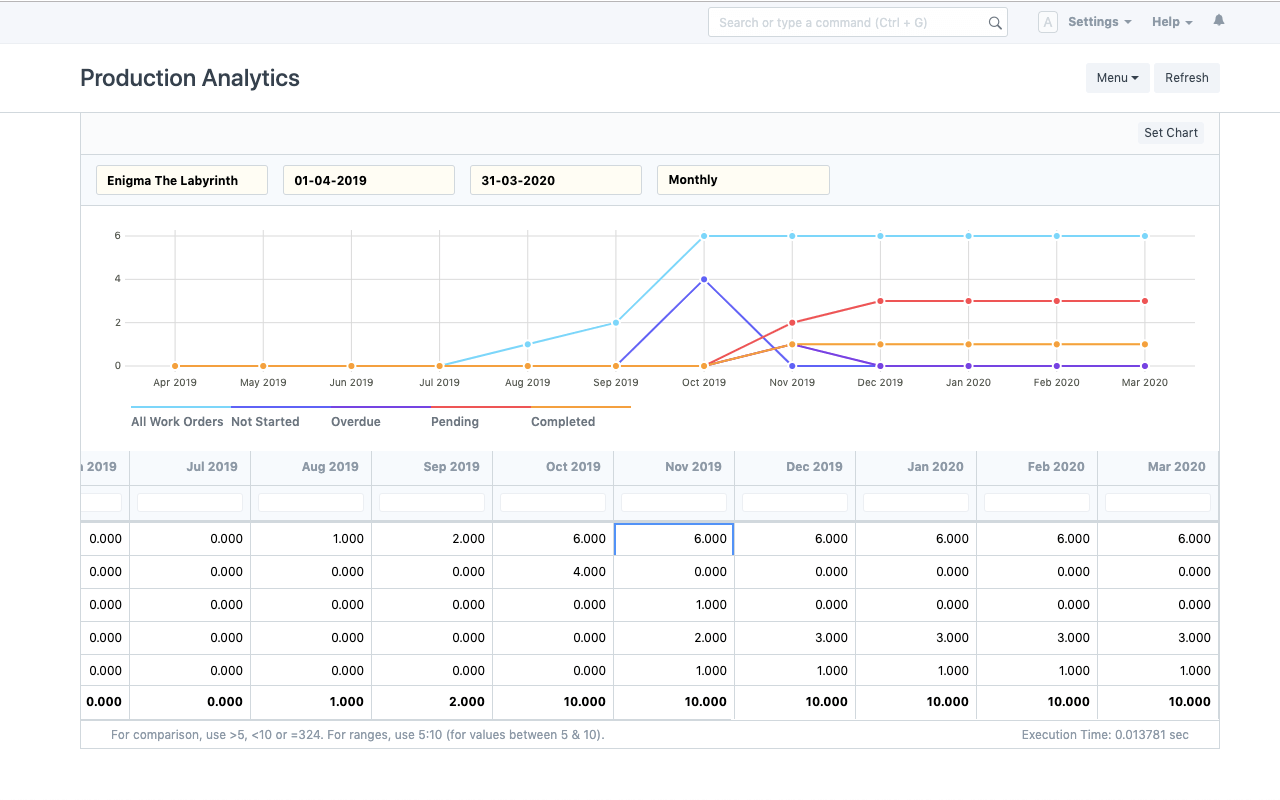This screenshot has width=1280, height=800.
Task: Click the notification bell icon
Action: [1218, 21]
